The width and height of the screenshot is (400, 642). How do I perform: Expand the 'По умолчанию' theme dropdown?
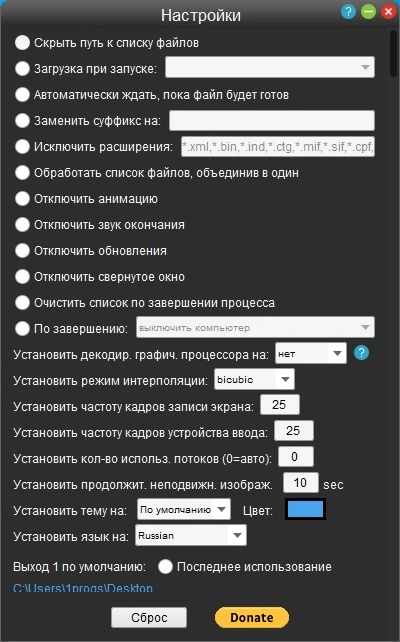[x=184, y=509]
